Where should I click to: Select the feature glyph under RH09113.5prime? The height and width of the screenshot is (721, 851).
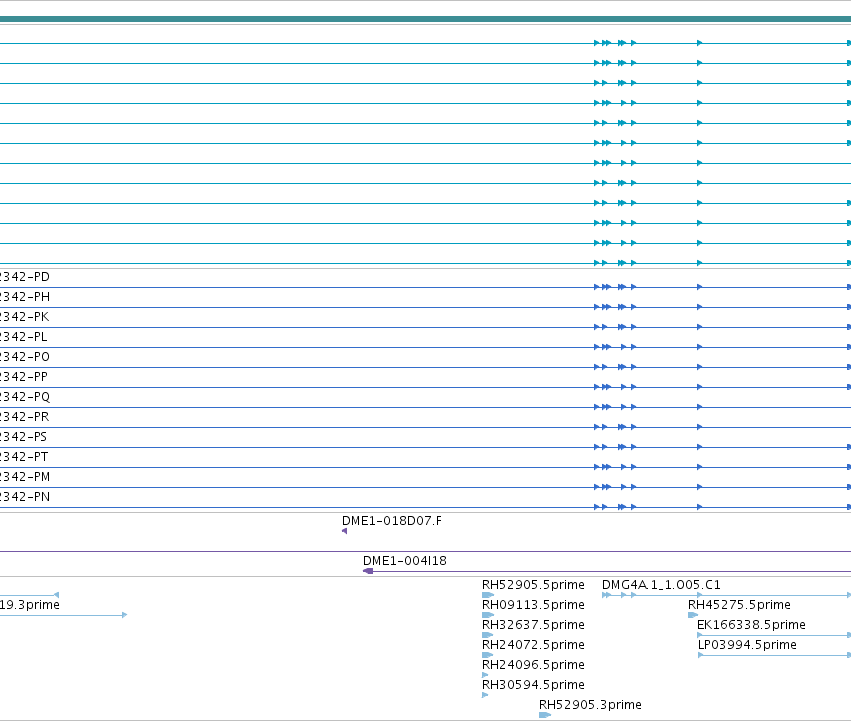488,615
